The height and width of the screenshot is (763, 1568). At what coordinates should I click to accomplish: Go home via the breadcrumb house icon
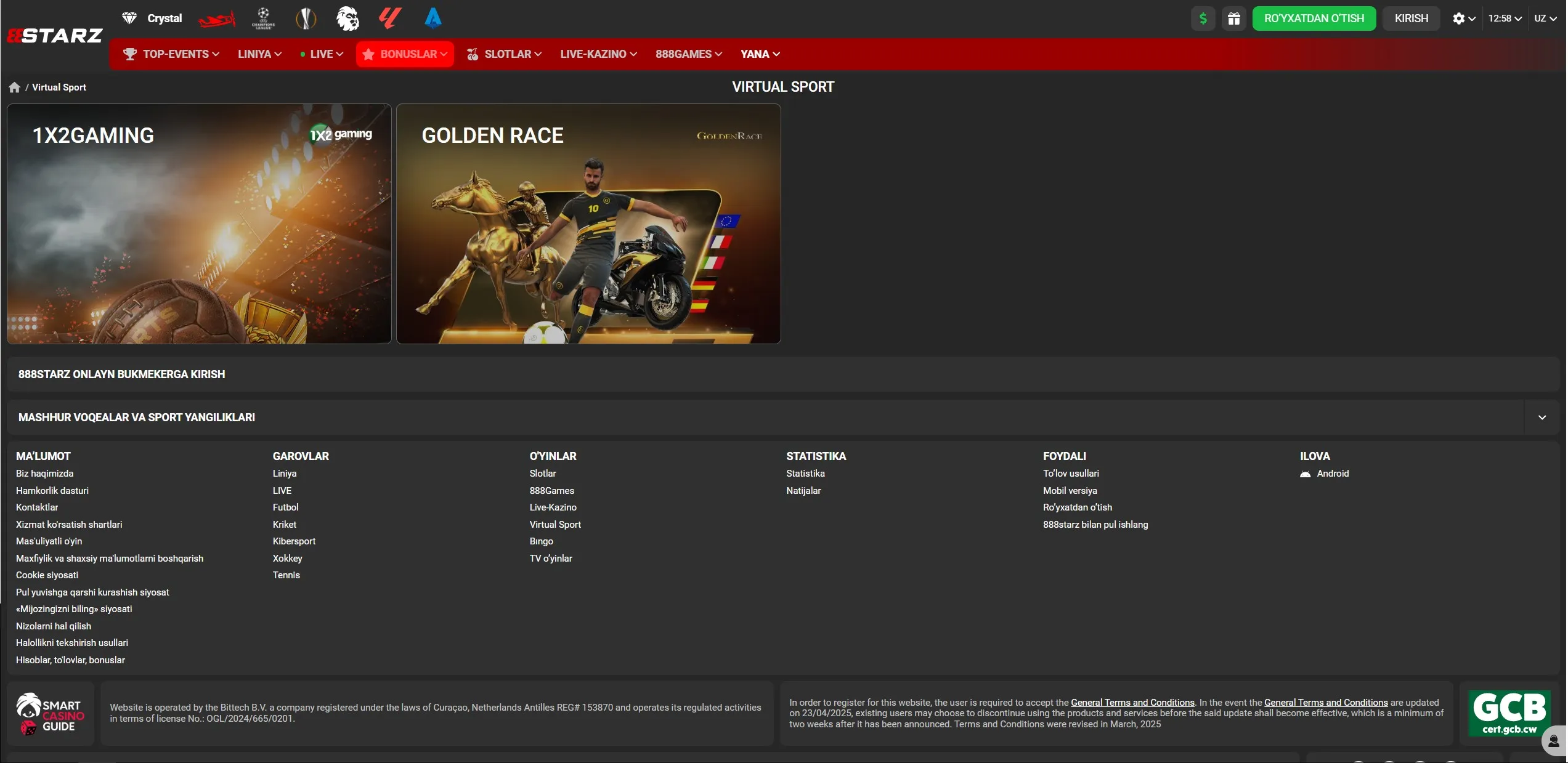(14, 87)
